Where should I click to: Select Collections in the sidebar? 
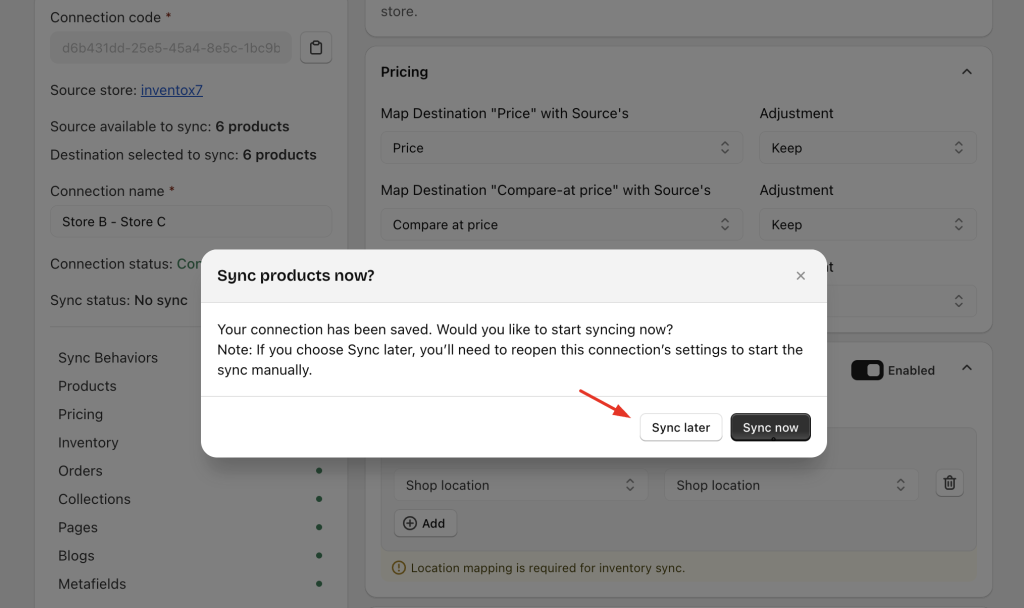click(x=94, y=499)
